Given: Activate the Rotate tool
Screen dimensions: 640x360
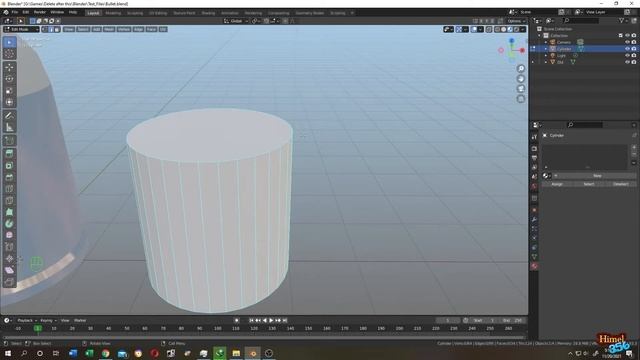Looking at the screenshot, I should point(9,79).
